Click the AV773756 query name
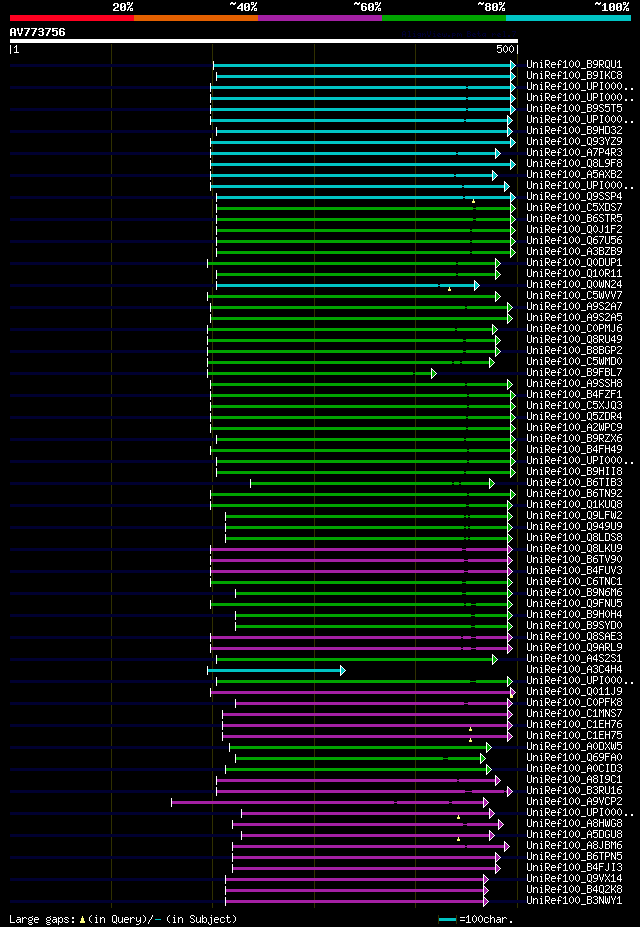Viewport: 640px width, 927px height. (37, 32)
